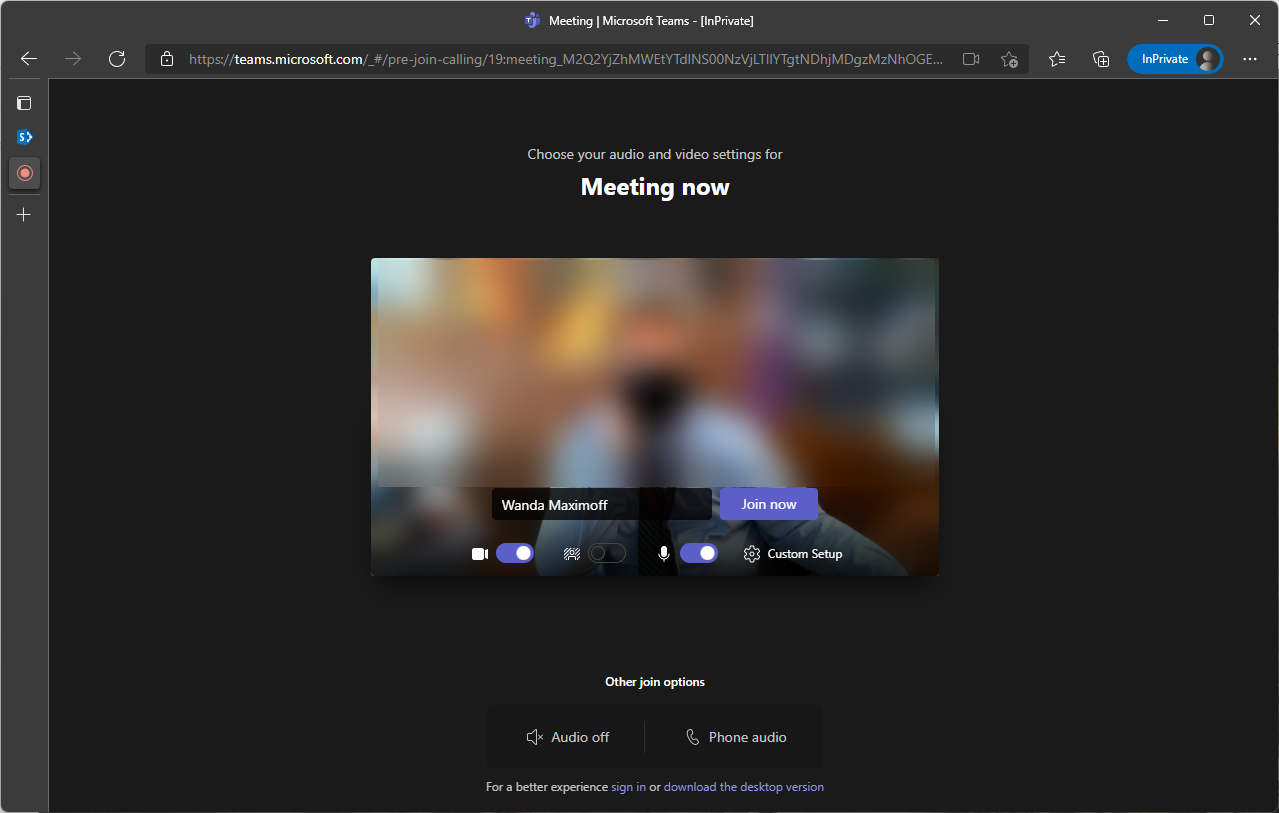This screenshot has width=1279, height=813.
Task: Add this page to favorites star icon
Action: (x=1009, y=59)
